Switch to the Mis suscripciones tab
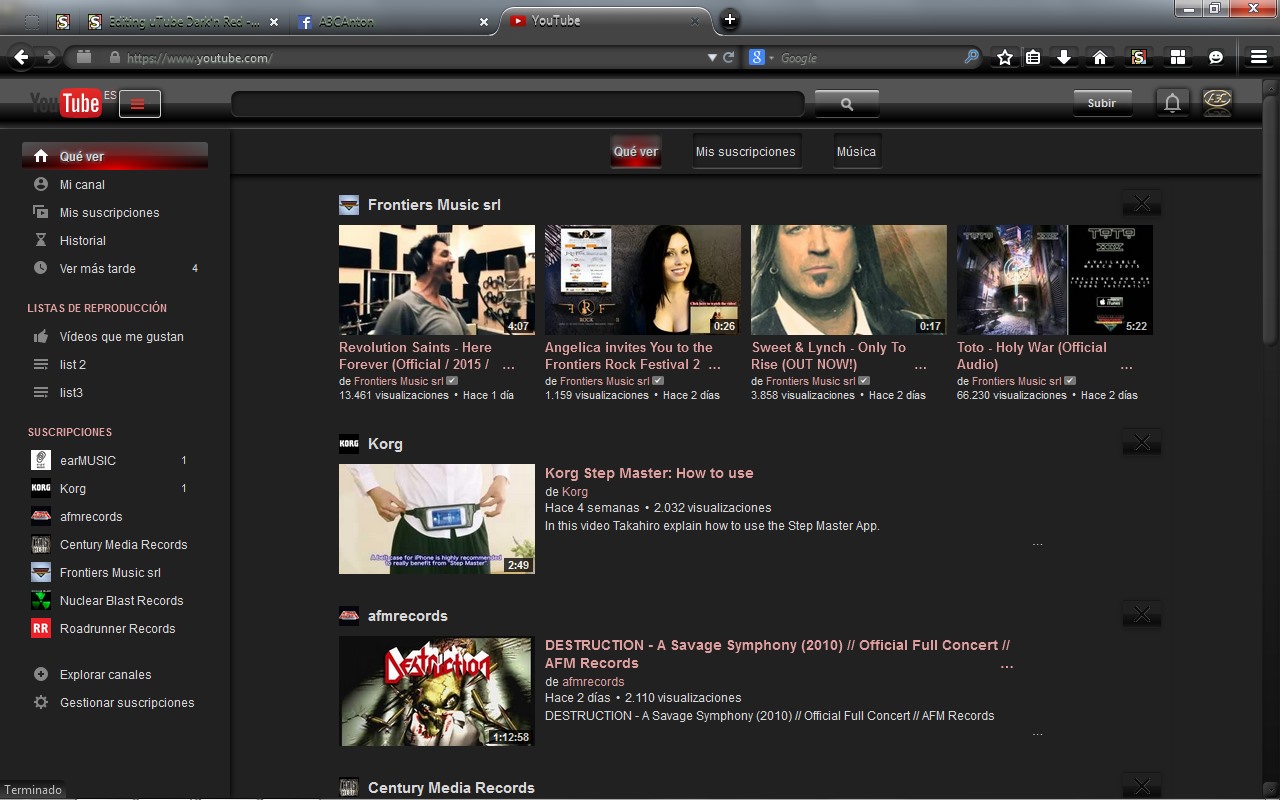 [x=745, y=152]
